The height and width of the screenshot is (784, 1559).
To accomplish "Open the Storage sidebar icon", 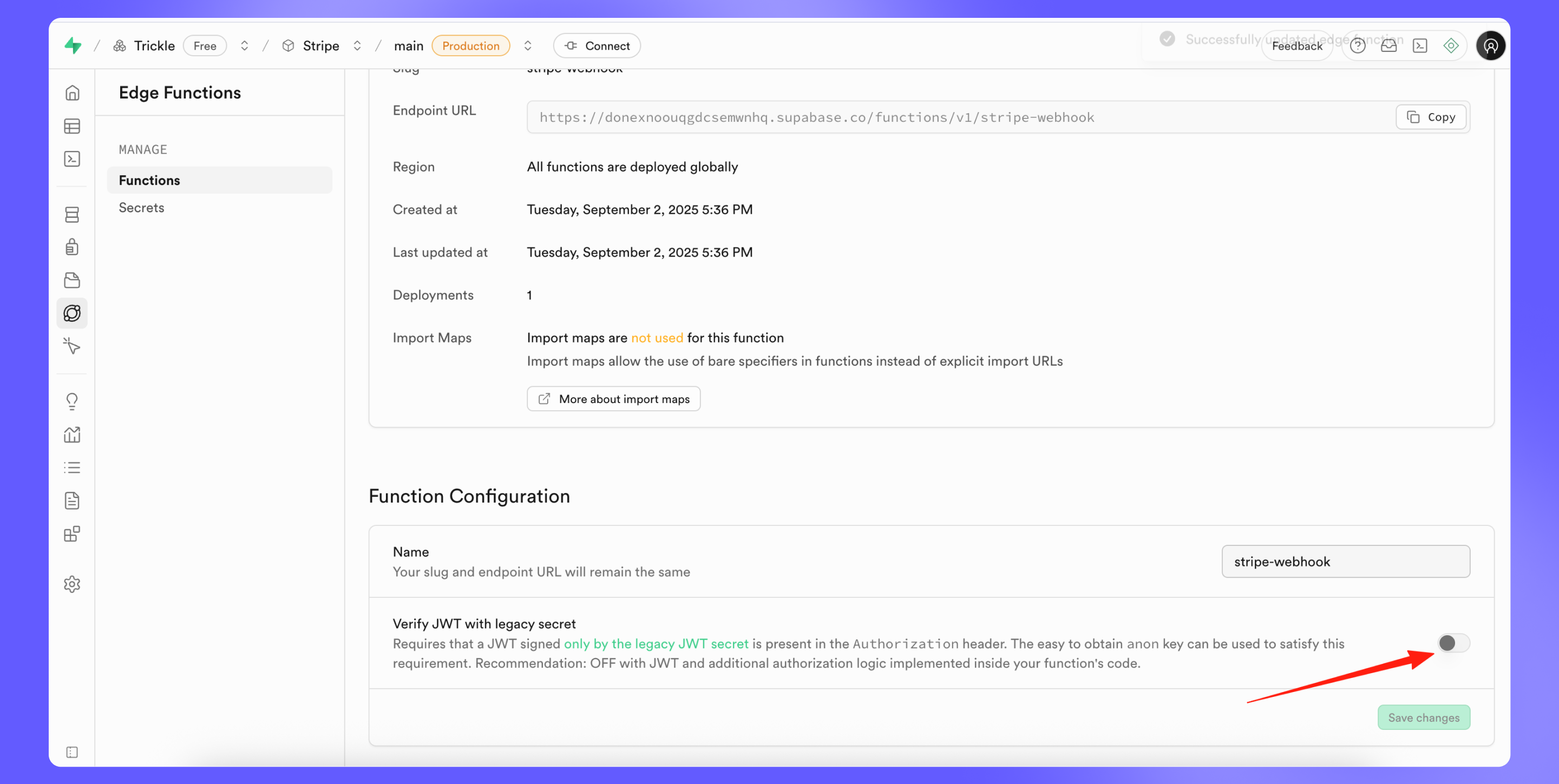I will click(x=72, y=280).
